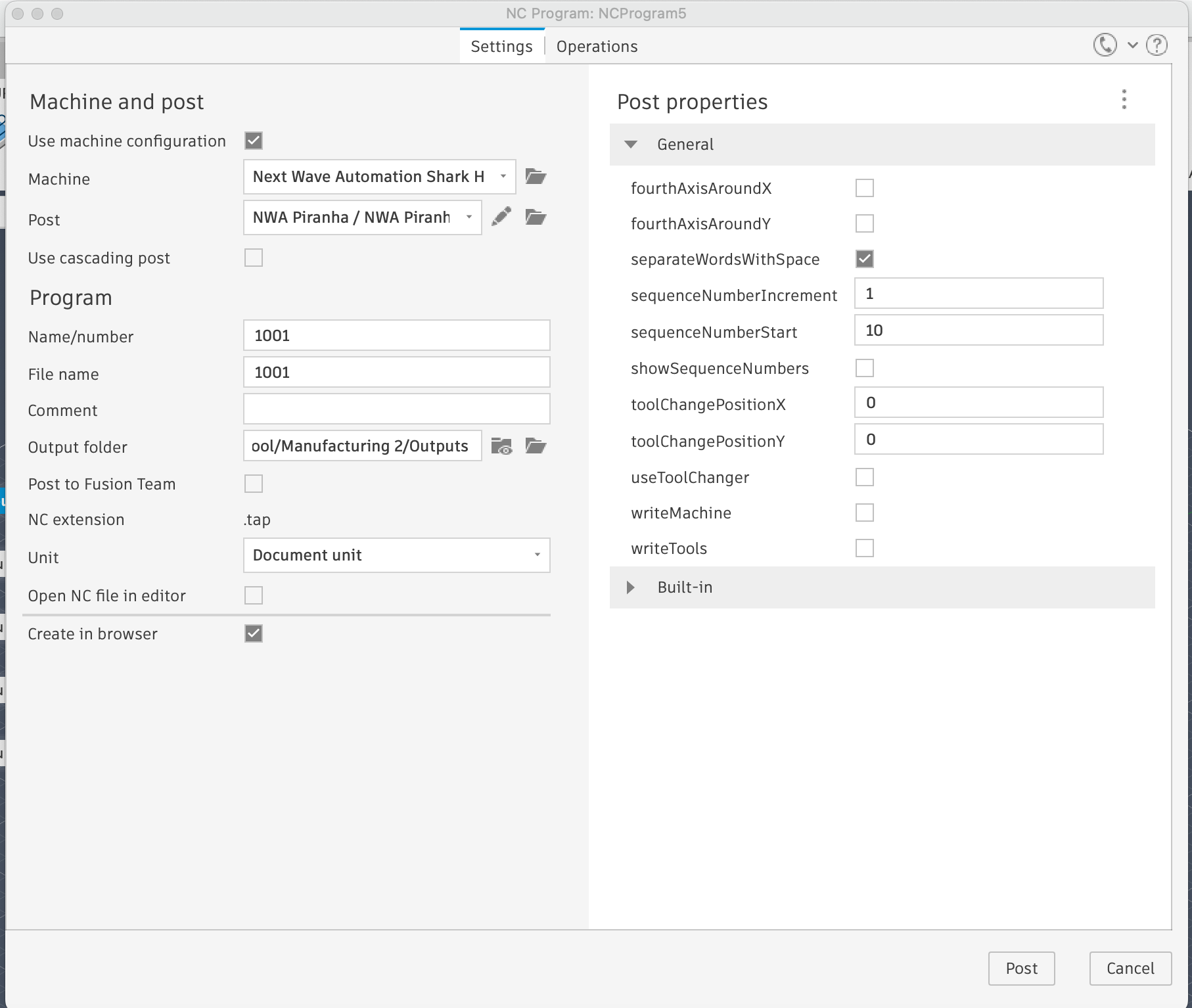Click the Post button
Viewport: 1192px width, 1008px height.
click(x=1022, y=969)
